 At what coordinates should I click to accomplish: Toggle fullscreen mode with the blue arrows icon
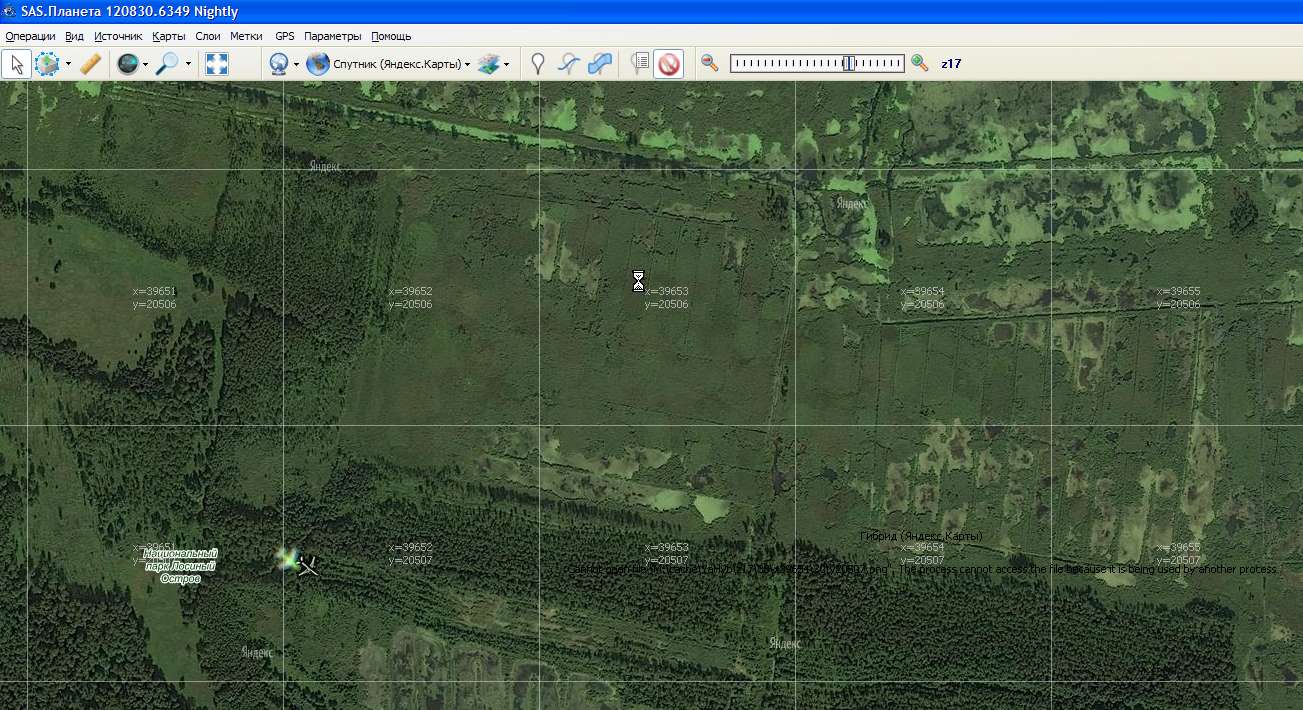pyautogui.click(x=217, y=64)
